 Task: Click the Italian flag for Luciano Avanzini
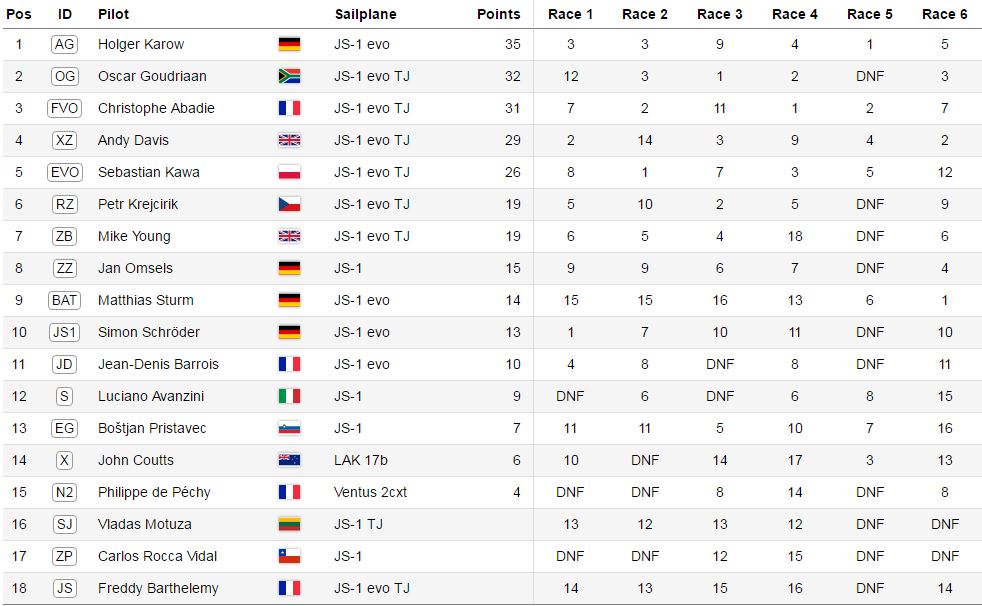tap(289, 396)
